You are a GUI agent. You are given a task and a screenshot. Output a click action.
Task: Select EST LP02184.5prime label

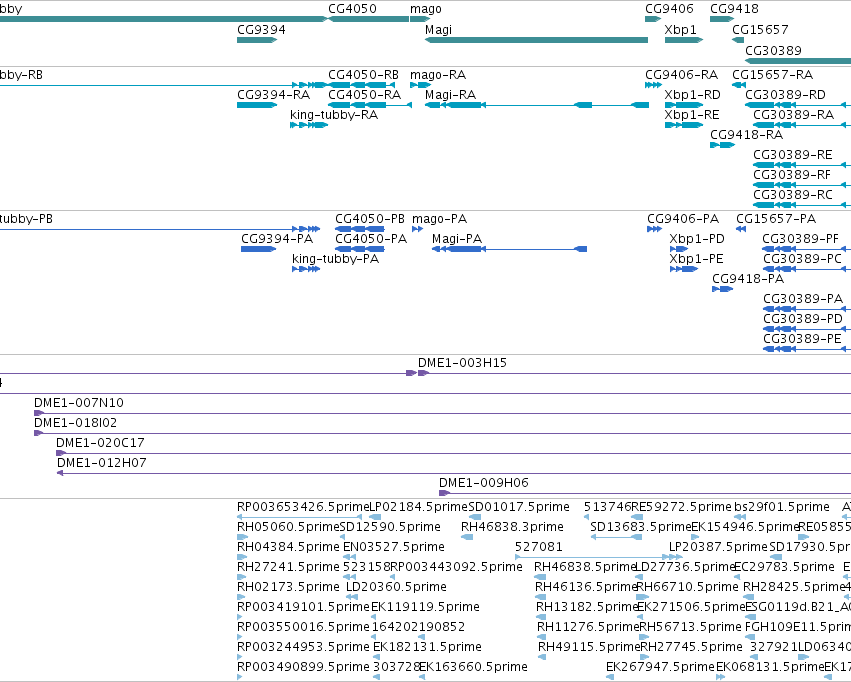click(418, 508)
